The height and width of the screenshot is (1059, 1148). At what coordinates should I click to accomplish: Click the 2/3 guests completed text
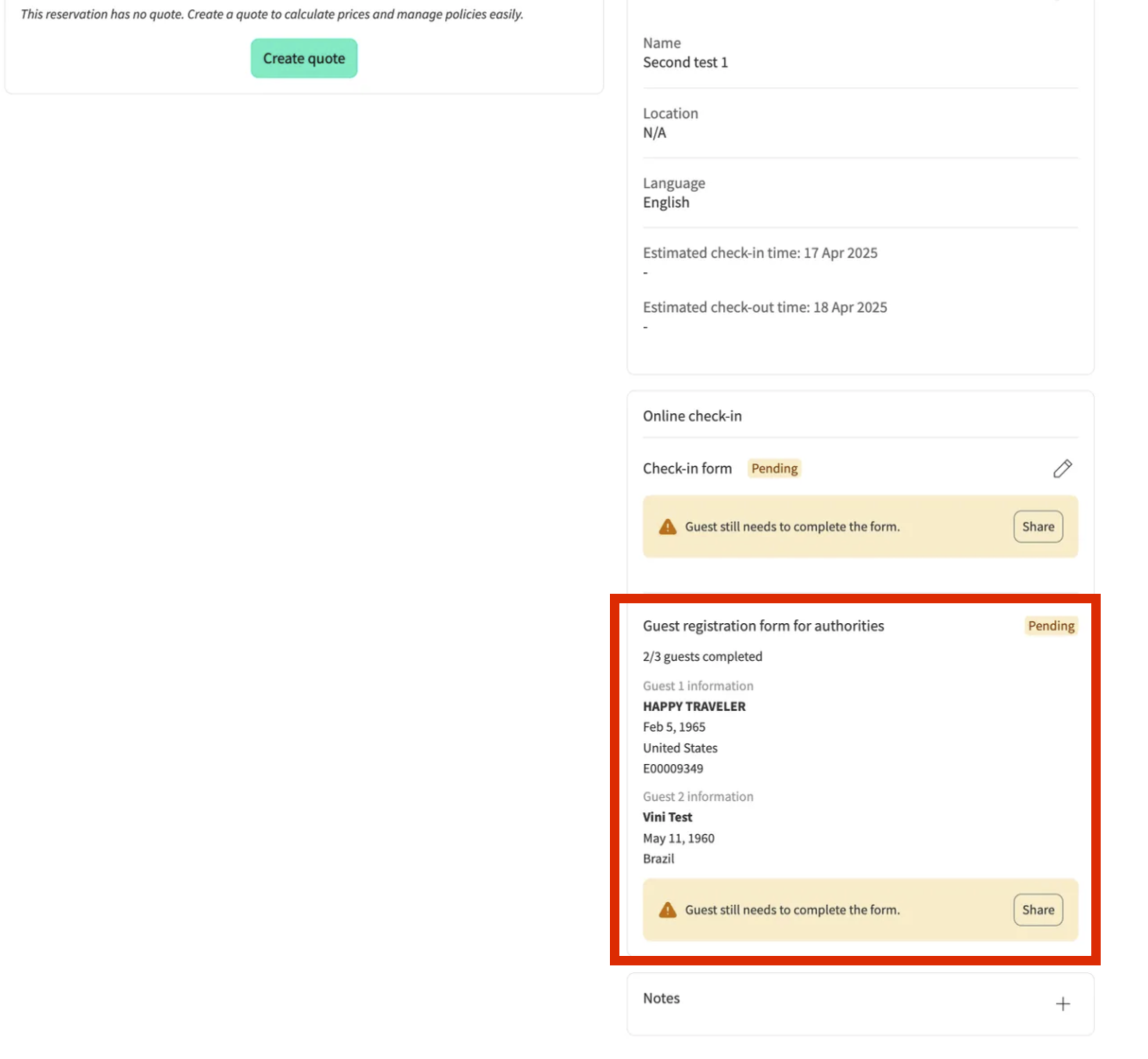(x=702, y=656)
